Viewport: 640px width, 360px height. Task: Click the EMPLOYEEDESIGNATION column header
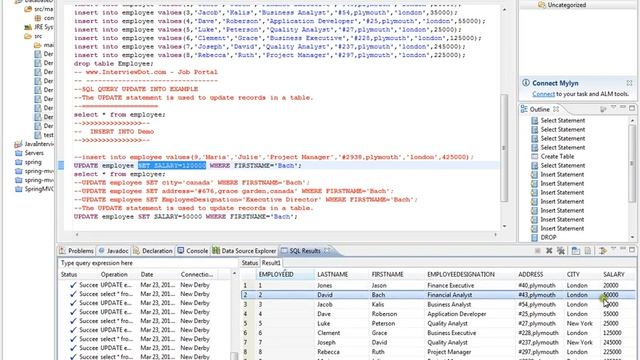click(470, 274)
